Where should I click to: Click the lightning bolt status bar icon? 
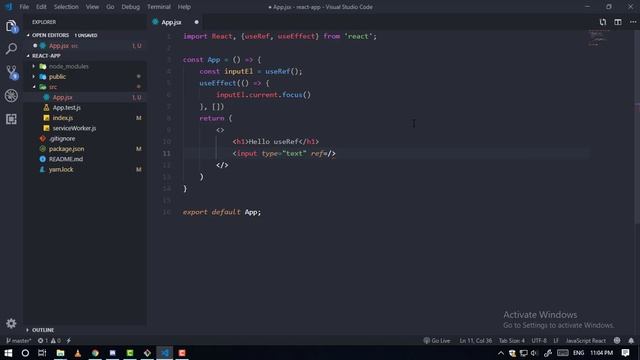[x=69, y=340]
